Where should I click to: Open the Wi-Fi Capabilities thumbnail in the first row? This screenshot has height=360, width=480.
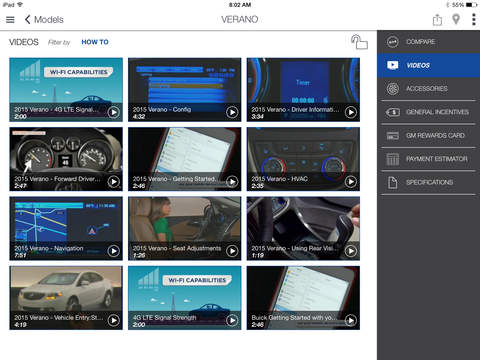66,89
